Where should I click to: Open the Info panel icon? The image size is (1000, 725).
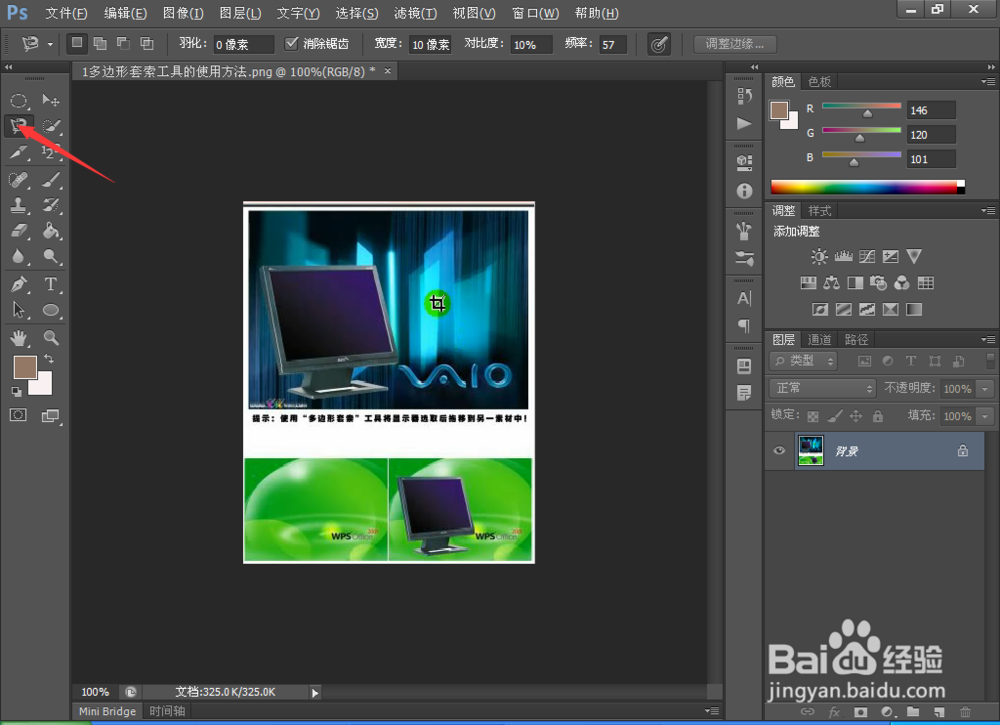click(x=744, y=191)
